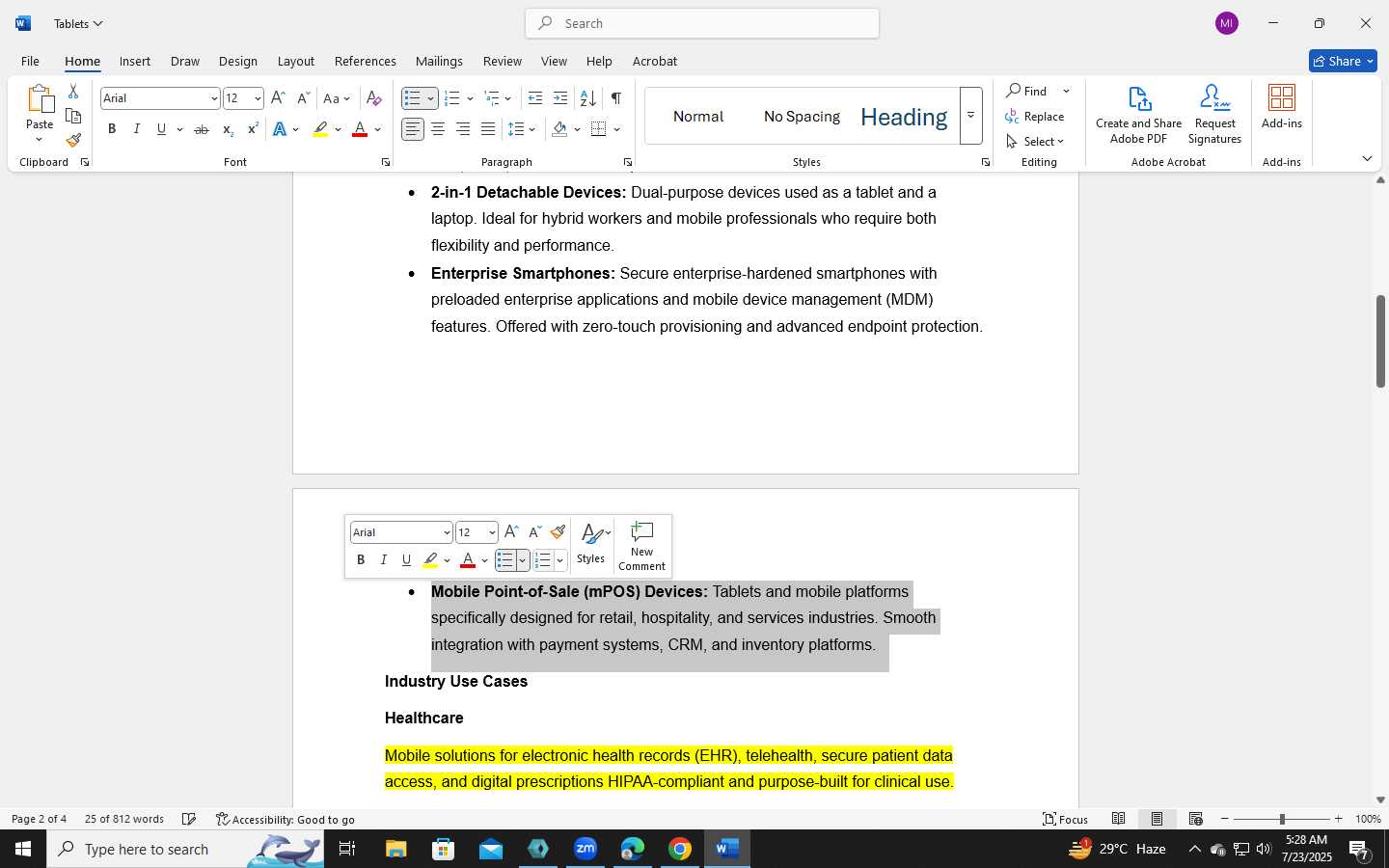Toggle bullets button in ribbon

click(413, 98)
